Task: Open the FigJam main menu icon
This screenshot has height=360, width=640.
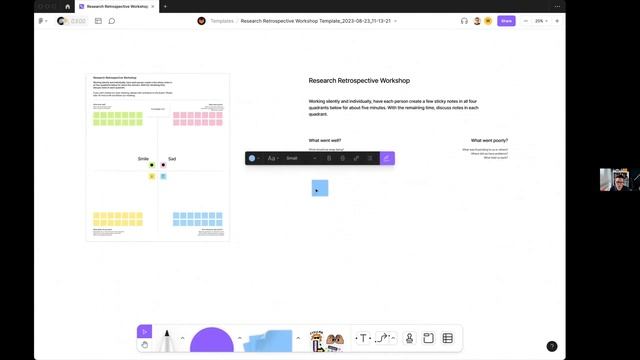Action: pyautogui.click(x=42, y=21)
